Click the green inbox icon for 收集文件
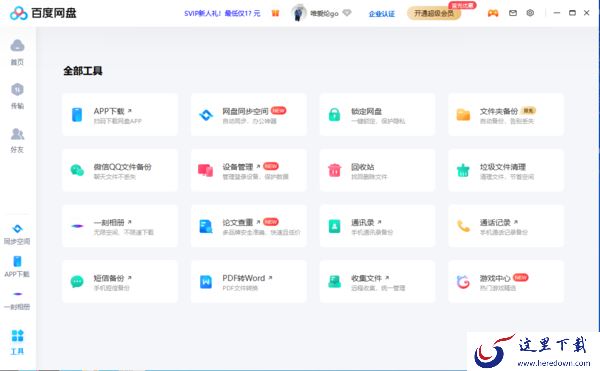The width and height of the screenshot is (600, 371). (x=334, y=282)
